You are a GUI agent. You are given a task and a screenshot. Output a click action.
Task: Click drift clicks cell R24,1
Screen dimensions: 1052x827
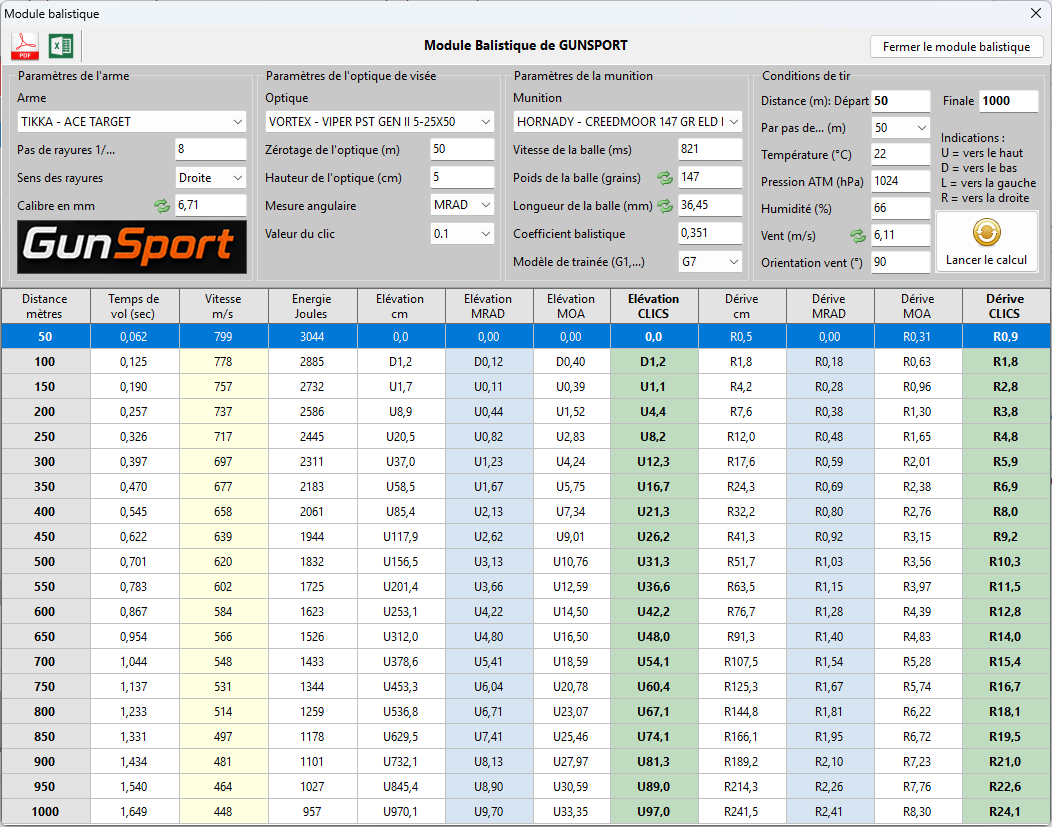[x=1005, y=812]
